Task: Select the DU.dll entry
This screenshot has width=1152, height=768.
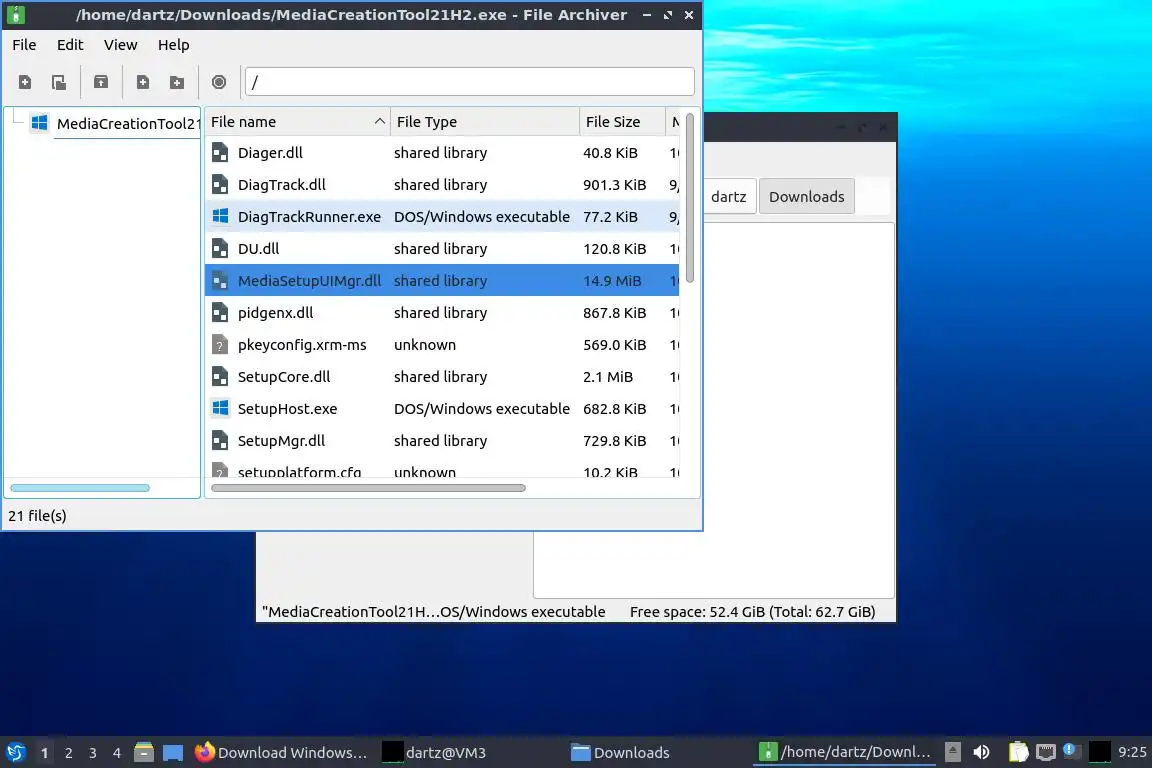Action: pos(442,249)
